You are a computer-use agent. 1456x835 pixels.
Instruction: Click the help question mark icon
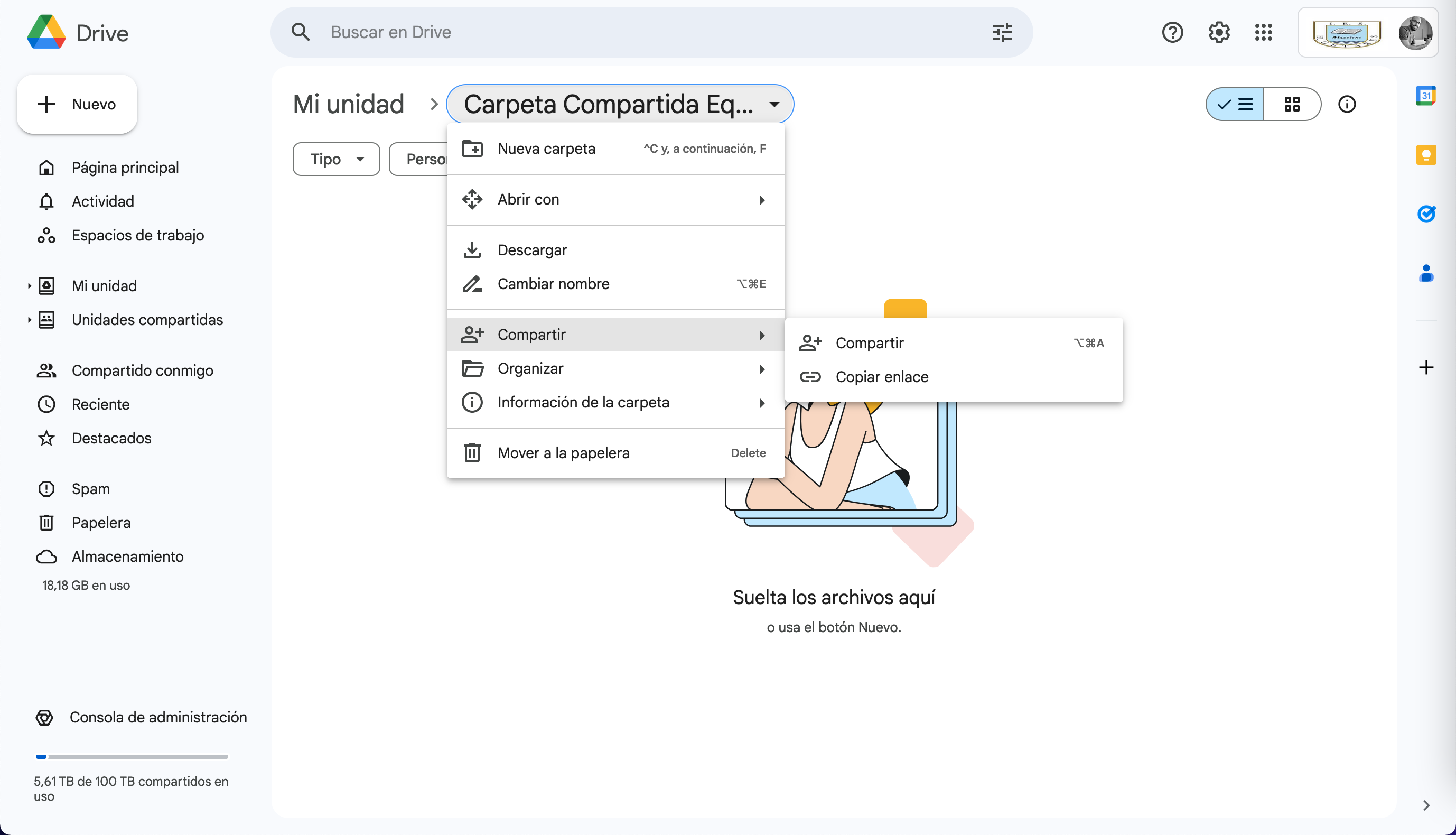1172,32
